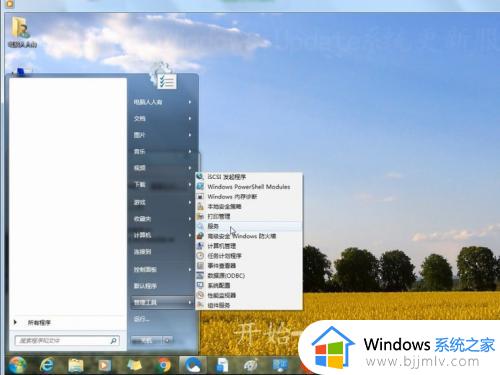The width and height of the screenshot is (500, 375).
Task: Click the 关机 shutdown button
Action: (146, 340)
